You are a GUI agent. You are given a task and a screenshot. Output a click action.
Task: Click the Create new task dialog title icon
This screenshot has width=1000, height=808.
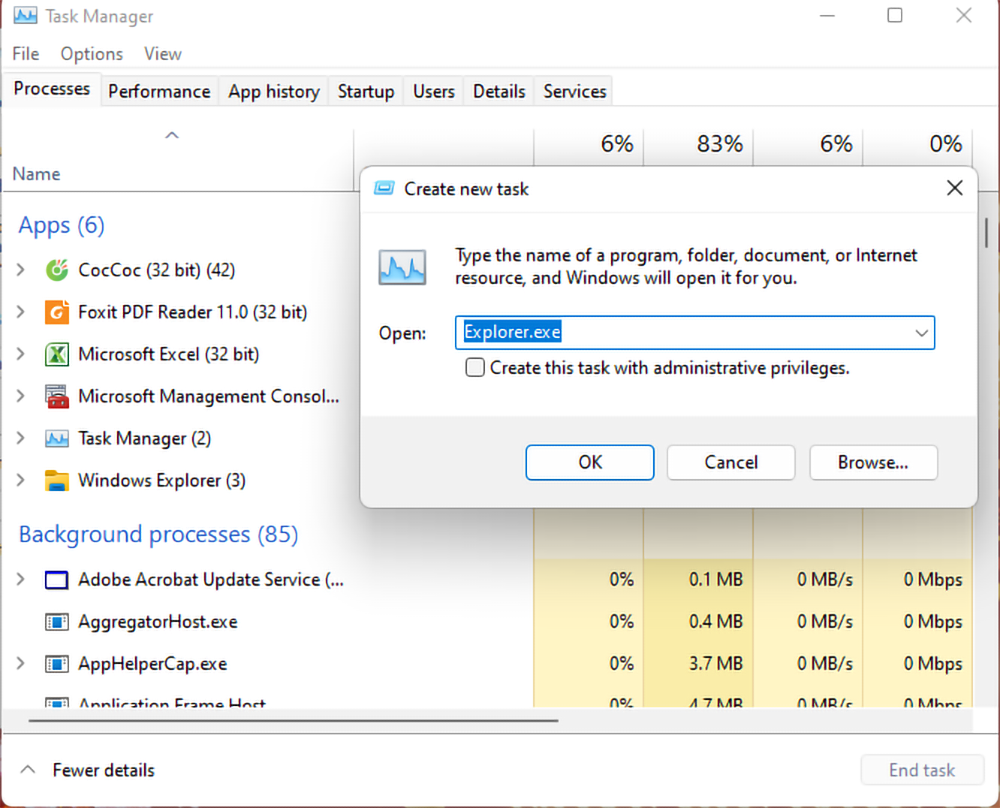pos(384,188)
